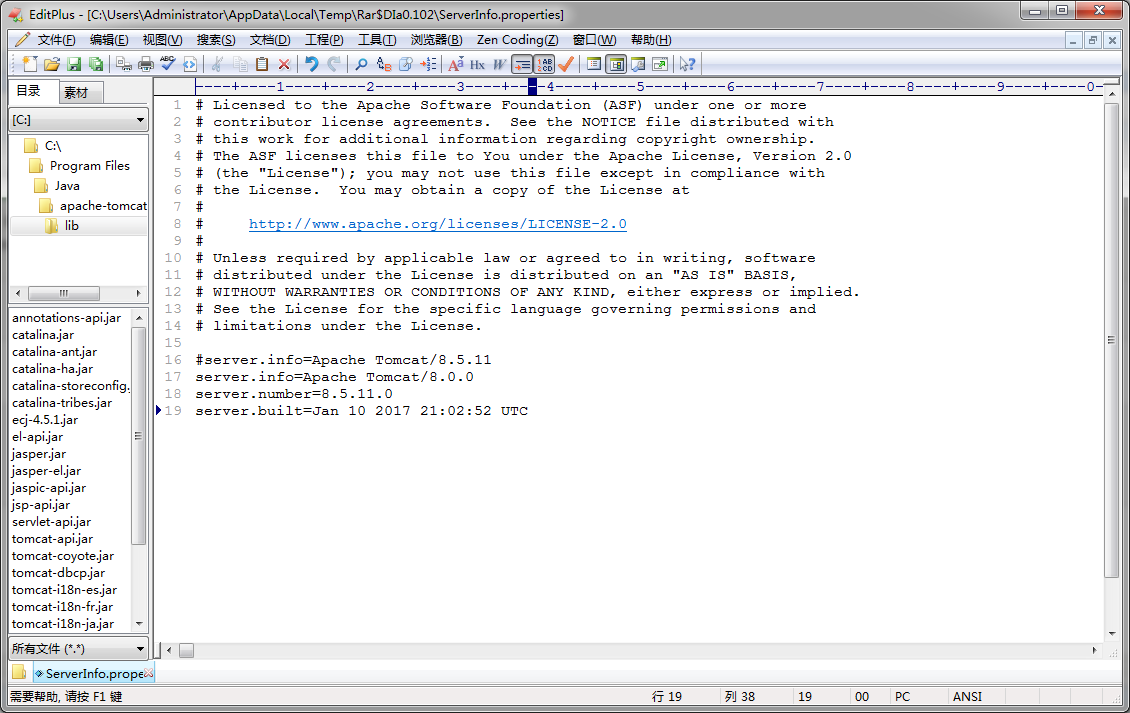Viewport: 1130px width, 713px height.
Task: Toggle line numbers display button
Action: 545,64
